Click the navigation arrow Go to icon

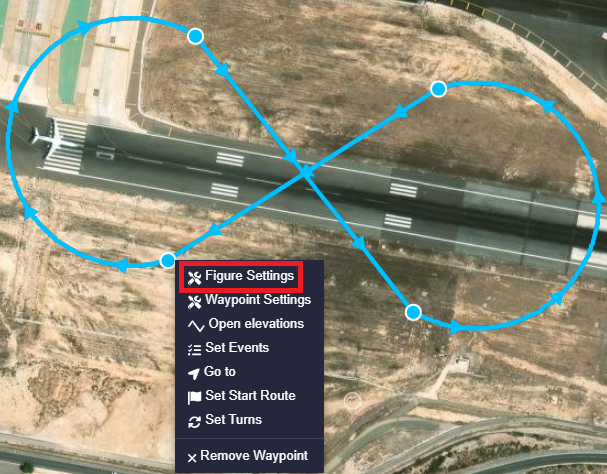pos(194,373)
